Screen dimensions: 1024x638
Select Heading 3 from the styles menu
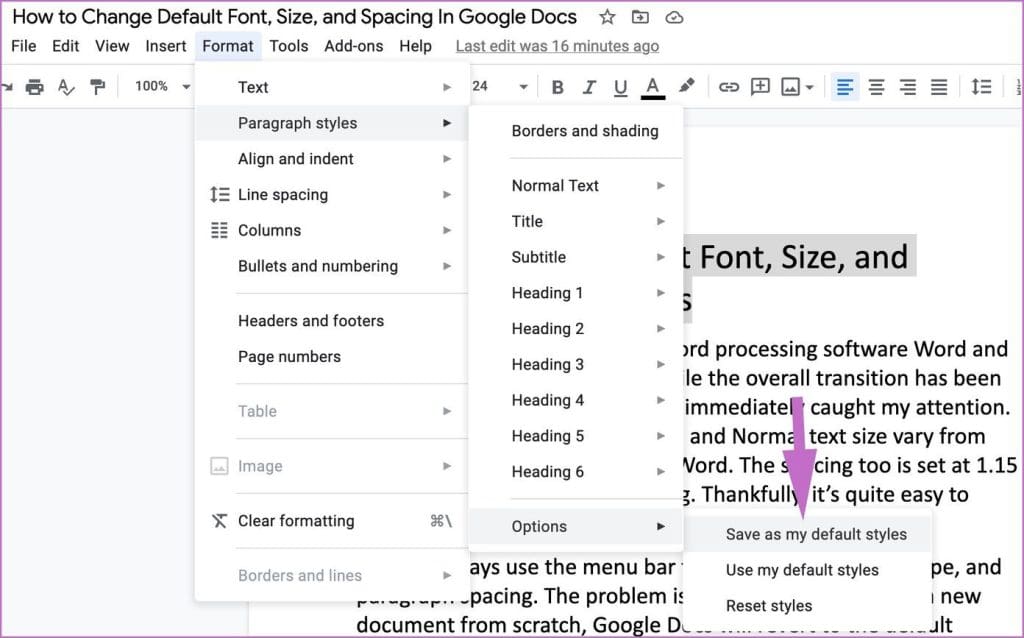[x=548, y=364]
